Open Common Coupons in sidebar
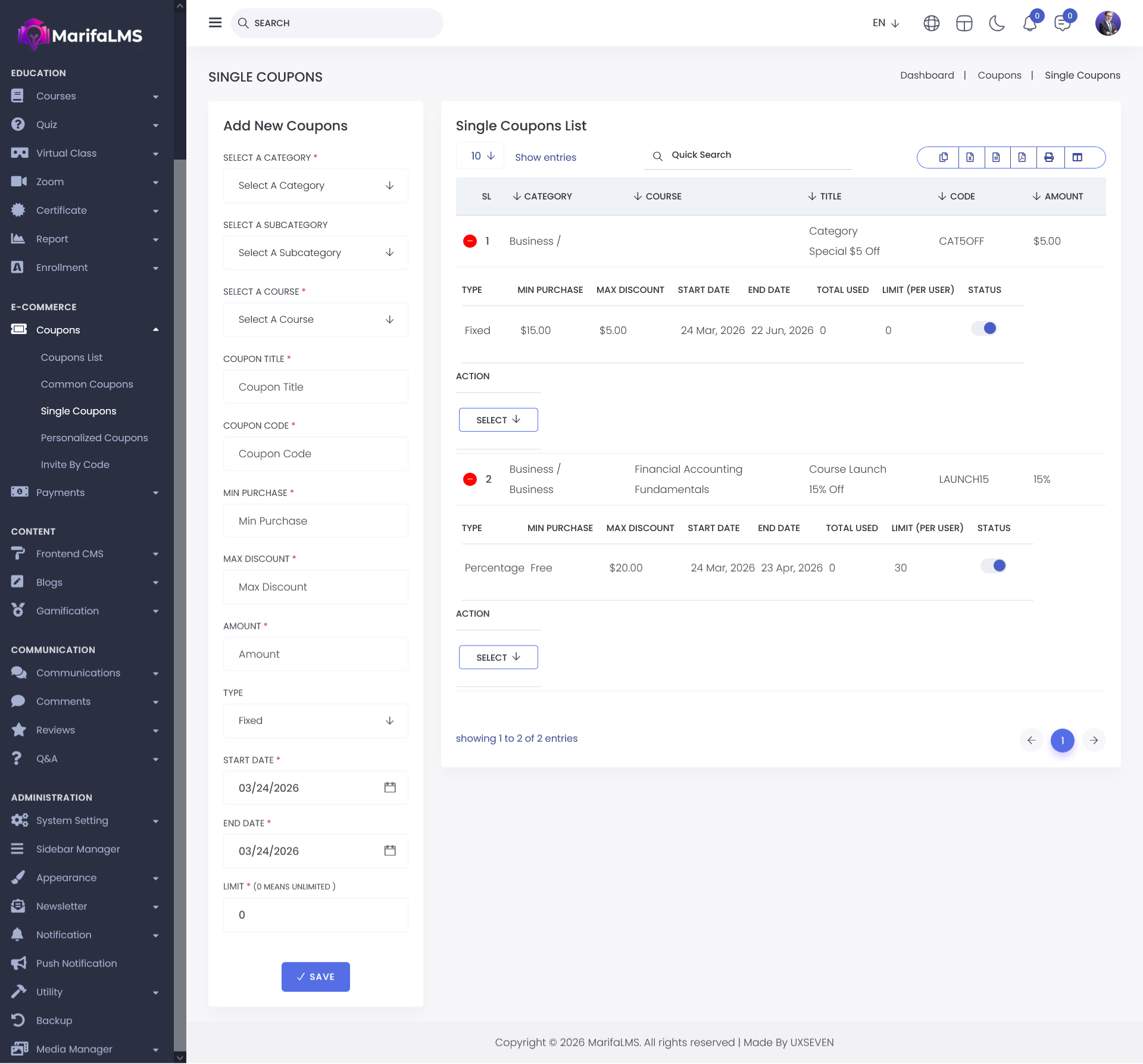Viewport: 1143px width, 1064px height. [87, 384]
